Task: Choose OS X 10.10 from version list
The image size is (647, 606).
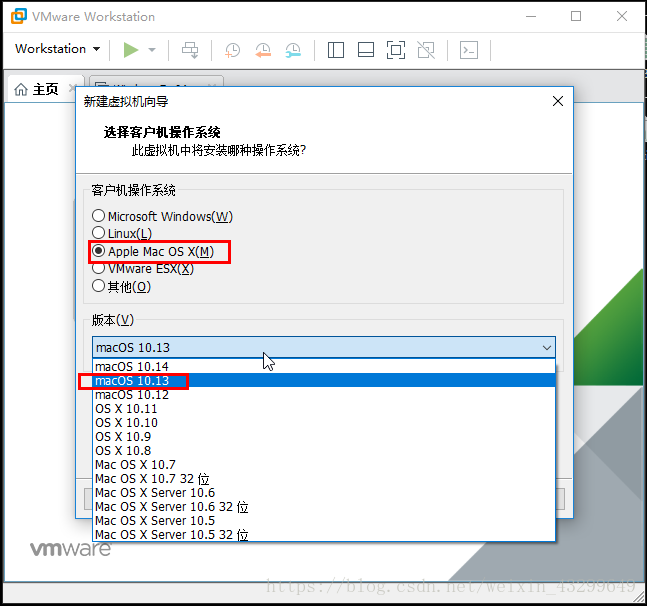Action: [x=324, y=422]
